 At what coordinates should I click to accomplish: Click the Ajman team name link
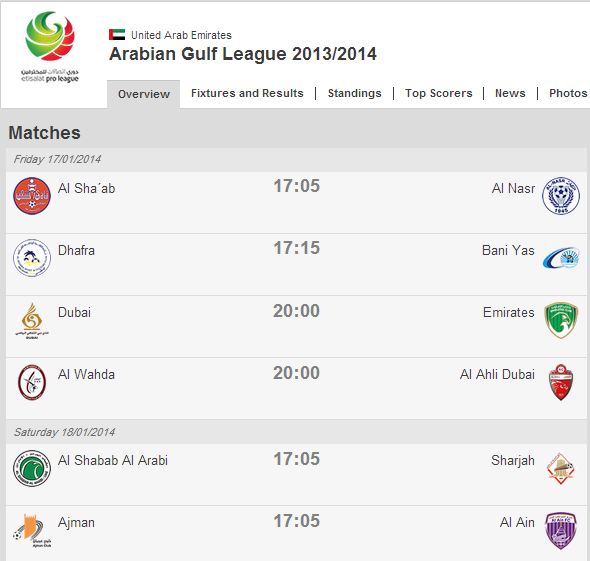(76, 523)
